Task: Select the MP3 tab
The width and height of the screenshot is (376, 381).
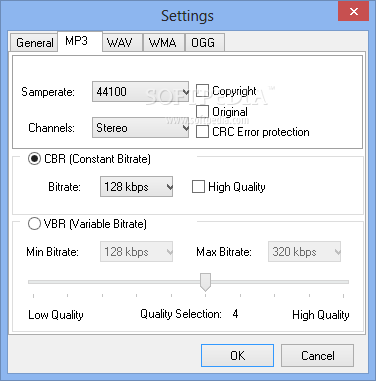Action: click(80, 41)
